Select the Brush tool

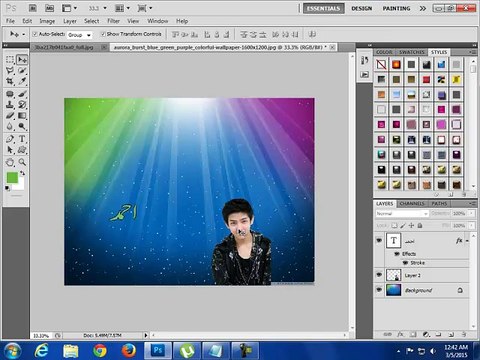(x=22, y=94)
